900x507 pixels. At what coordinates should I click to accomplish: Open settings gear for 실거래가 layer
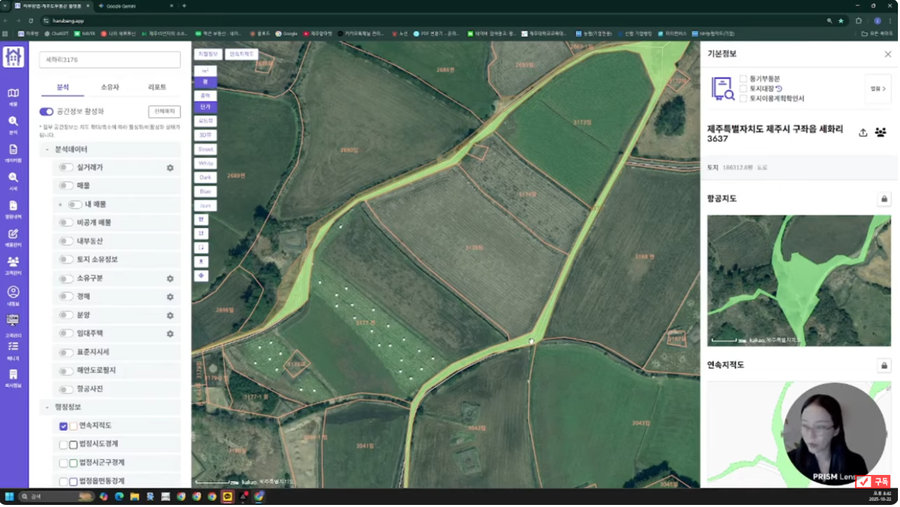pyautogui.click(x=170, y=168)
